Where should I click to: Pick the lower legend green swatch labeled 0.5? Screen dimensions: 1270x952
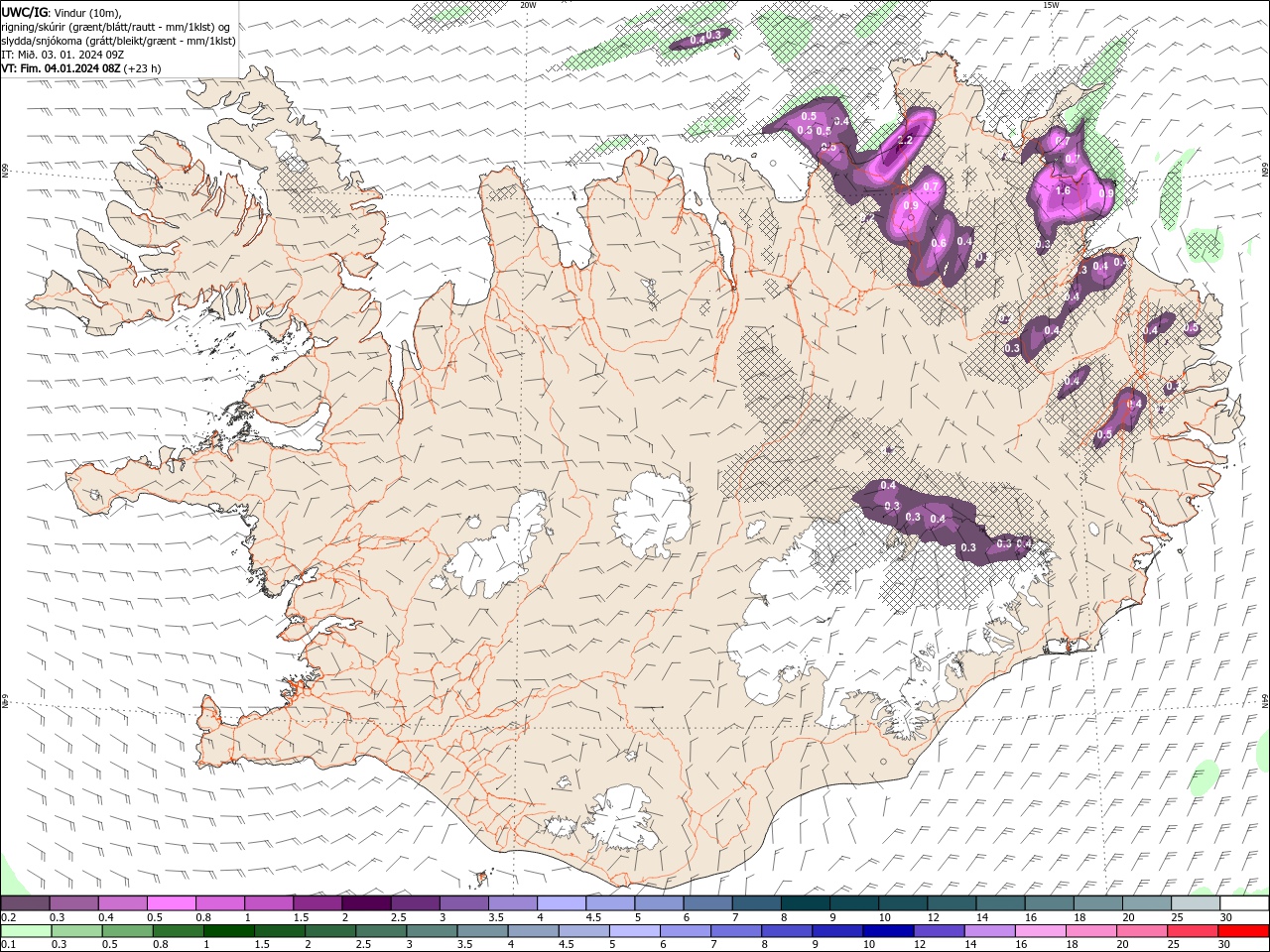127,931
